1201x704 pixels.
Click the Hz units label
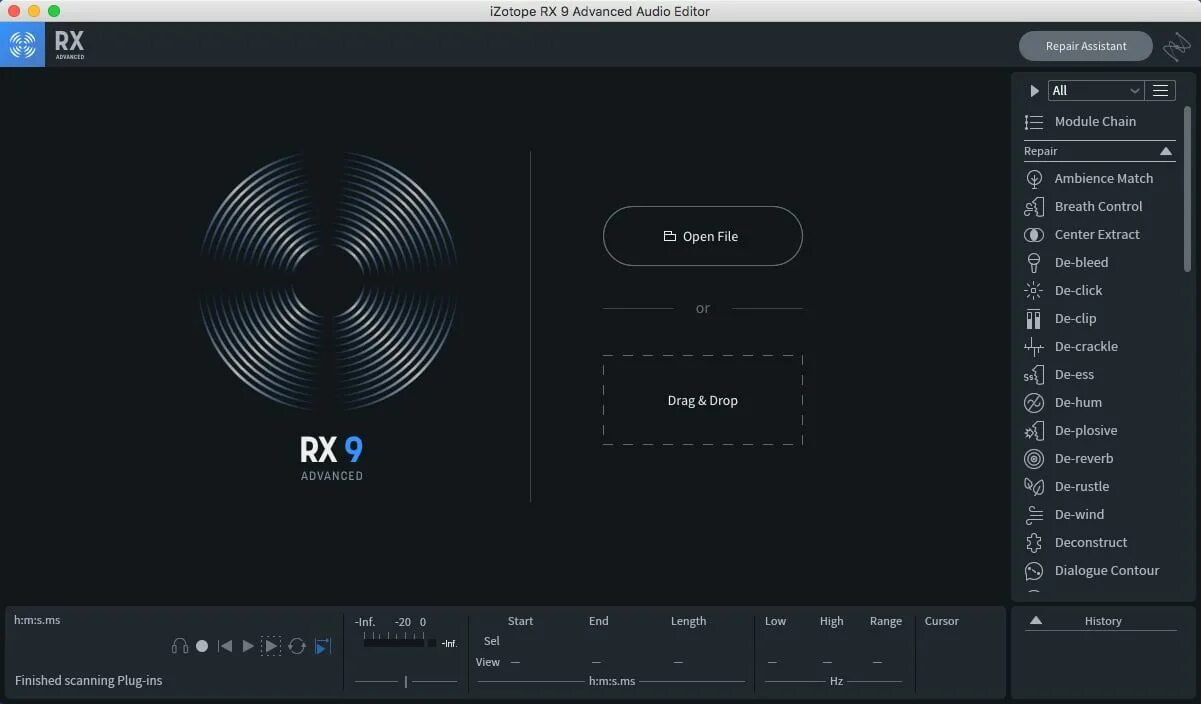(x=836, y=681)
